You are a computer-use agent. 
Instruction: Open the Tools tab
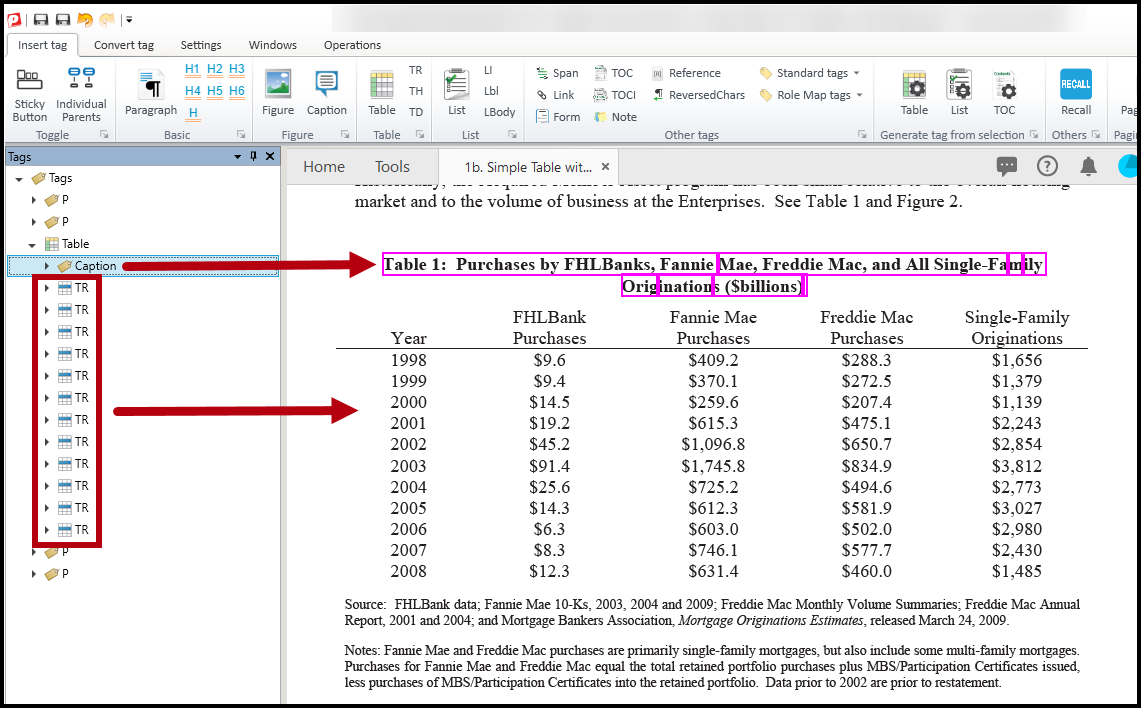pyautogui.click(x=392, y=167)
